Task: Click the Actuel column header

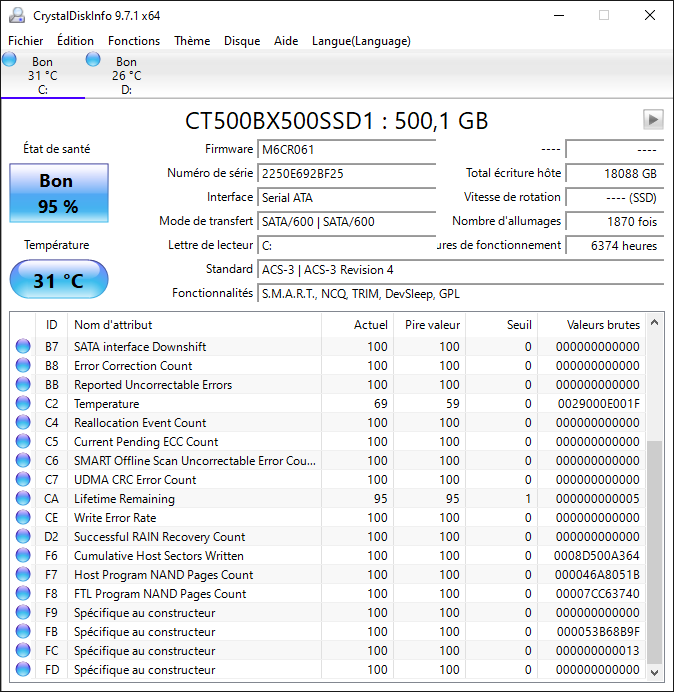Action: [358, 325]
